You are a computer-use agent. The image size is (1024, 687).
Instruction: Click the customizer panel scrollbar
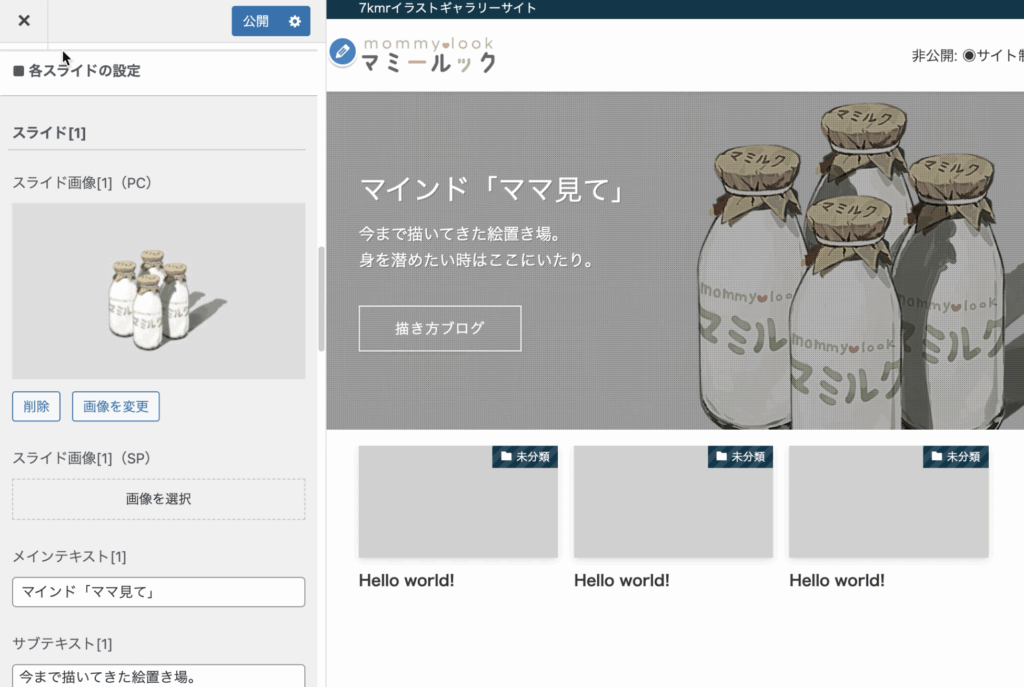click(321, 298)
